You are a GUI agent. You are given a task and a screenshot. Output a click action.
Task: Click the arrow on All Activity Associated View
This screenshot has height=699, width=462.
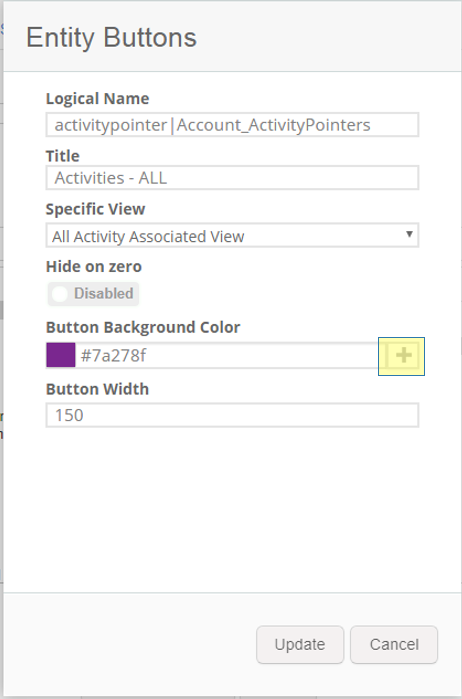point(409,234)
